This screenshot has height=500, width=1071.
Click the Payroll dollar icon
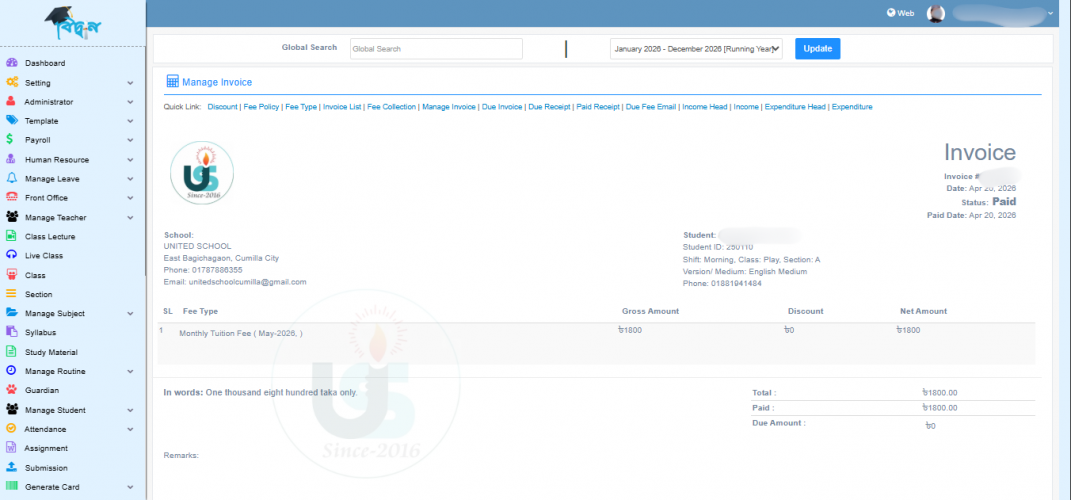[x=10, y=139]
